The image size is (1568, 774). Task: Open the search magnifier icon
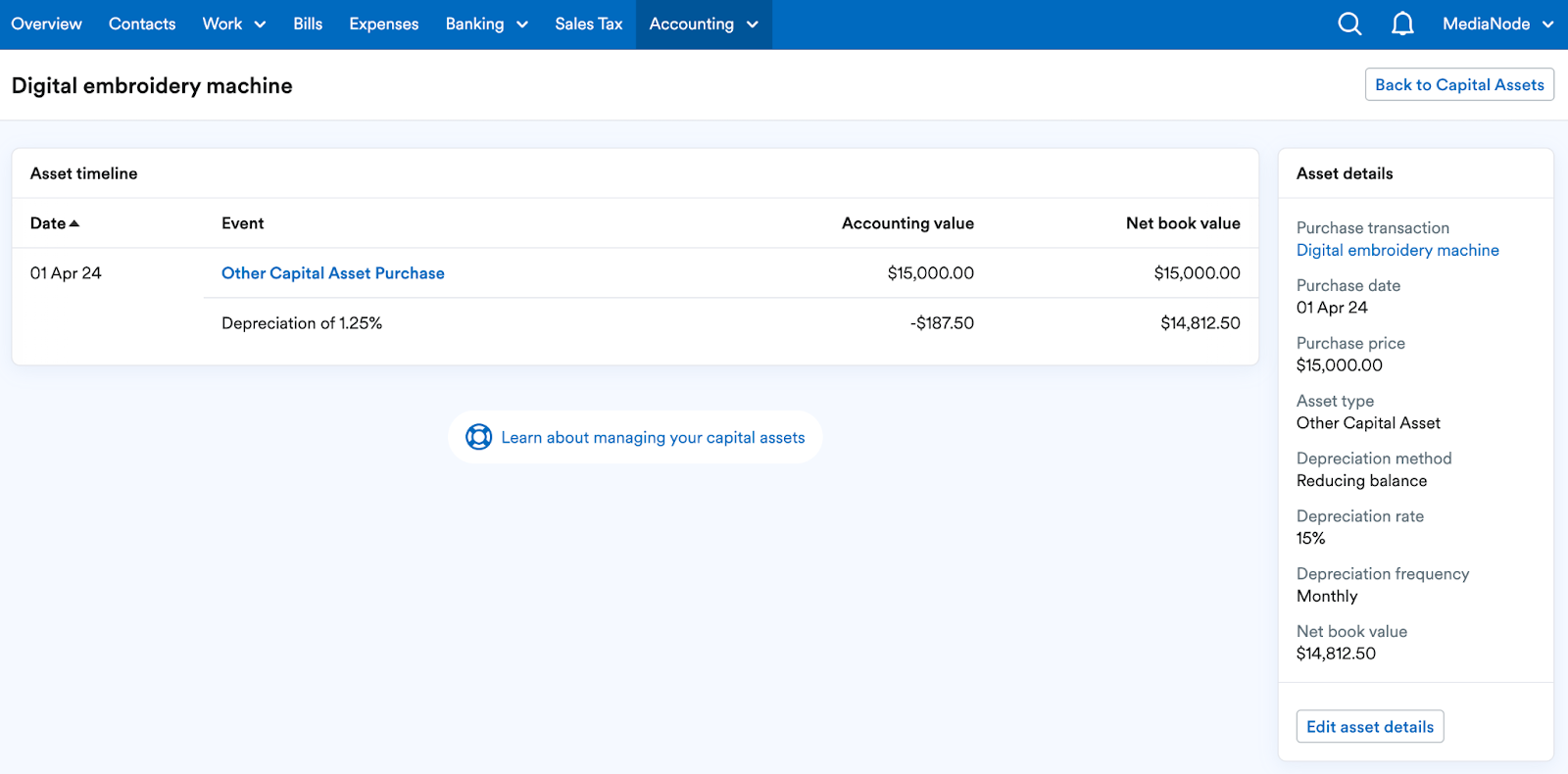[1349, 24]
